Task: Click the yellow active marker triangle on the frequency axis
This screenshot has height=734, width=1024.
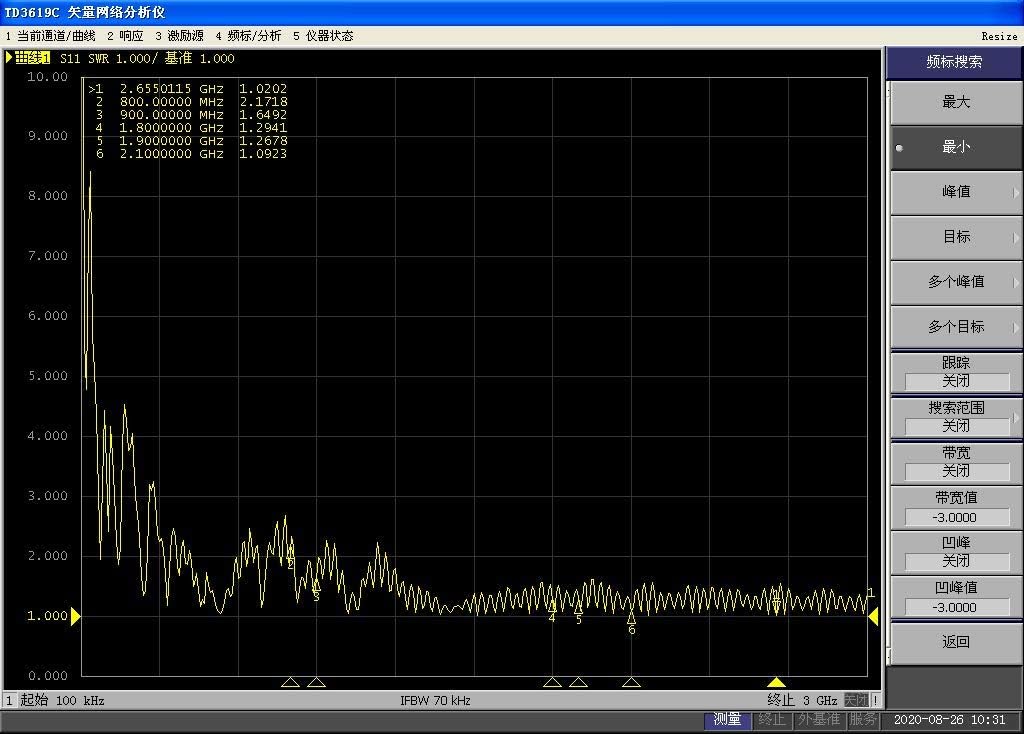Action: pos(776,683)
